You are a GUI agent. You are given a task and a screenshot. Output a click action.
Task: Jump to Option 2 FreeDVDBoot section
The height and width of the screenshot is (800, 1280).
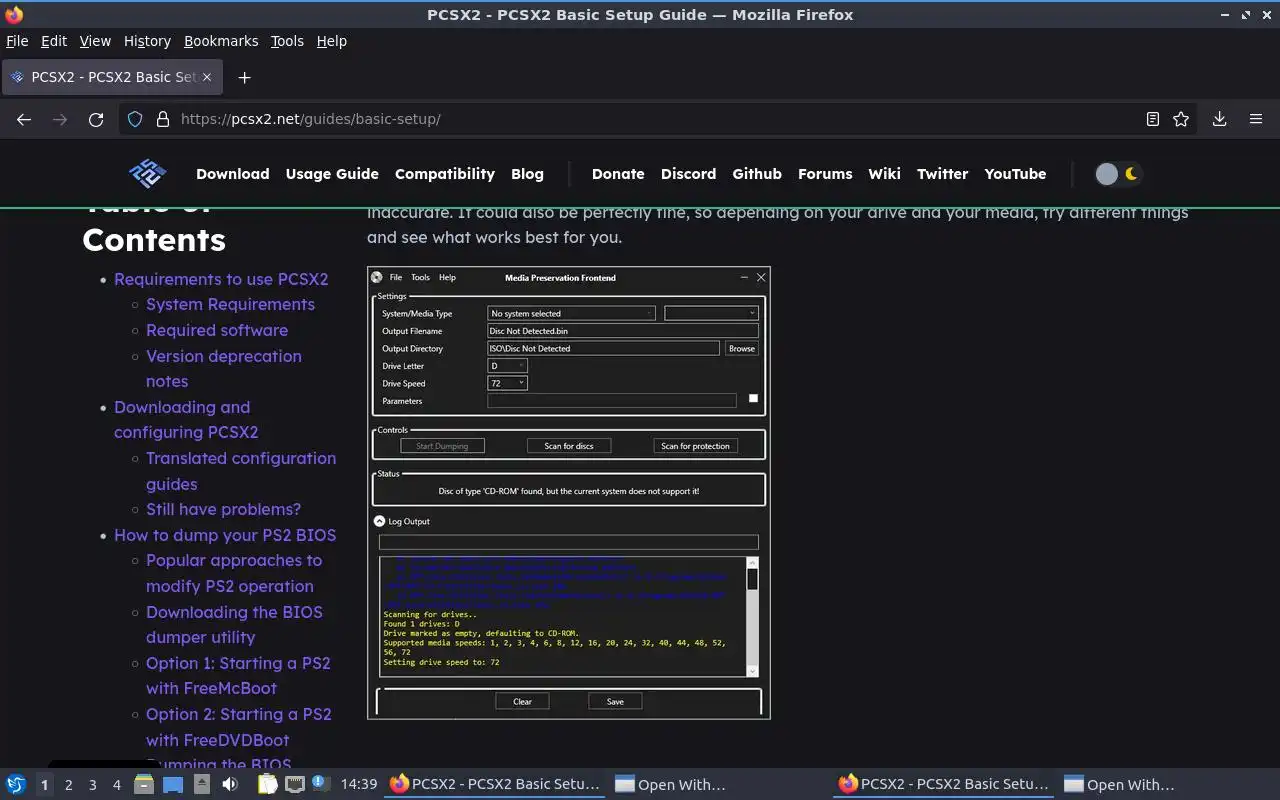(238, 727)
